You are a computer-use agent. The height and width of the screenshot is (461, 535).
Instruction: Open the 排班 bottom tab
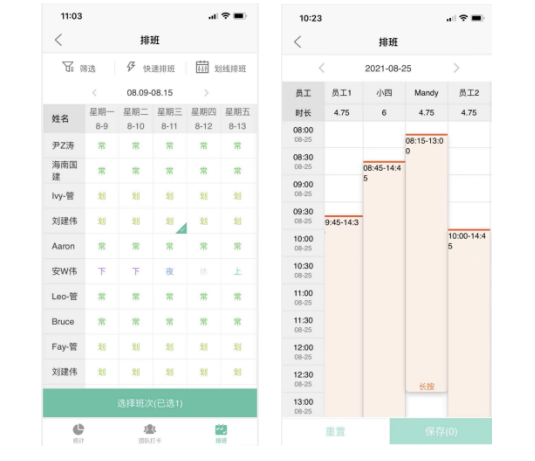(x=221, y=433)
